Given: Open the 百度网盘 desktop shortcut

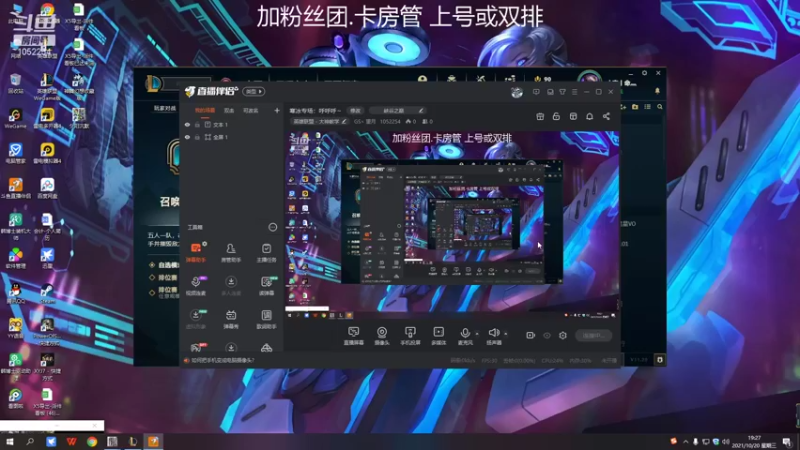Looking at the screenshot, I should tap(47, 188).
